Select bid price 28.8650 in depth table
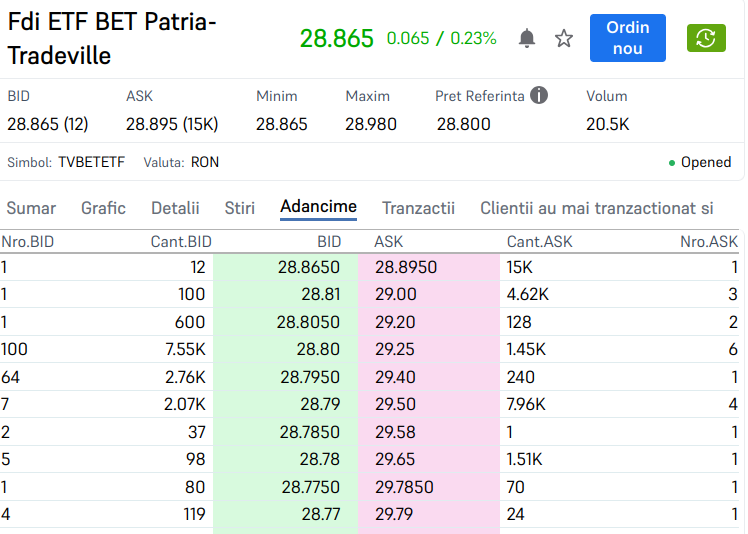The height and width of the screenshot is (534, 748). point(309,267)
